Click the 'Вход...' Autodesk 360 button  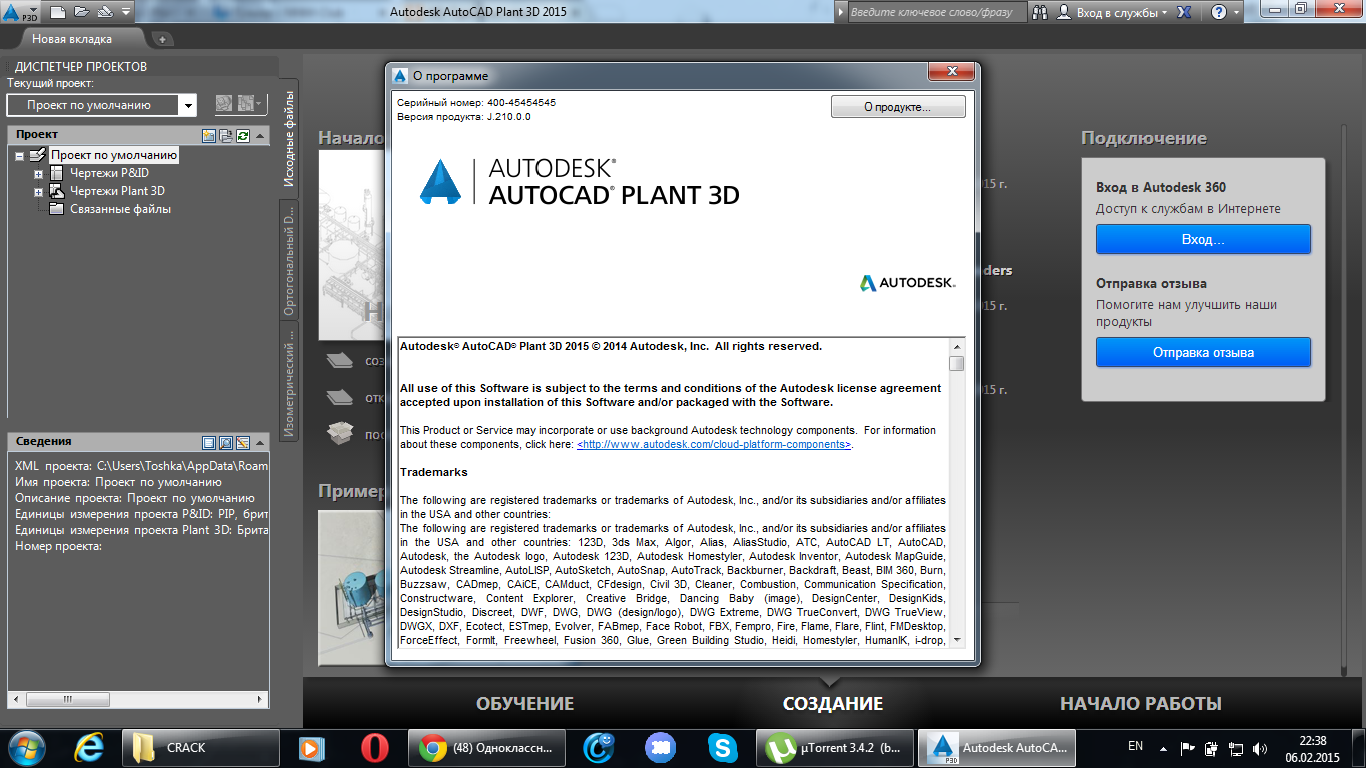(1203, 239)
